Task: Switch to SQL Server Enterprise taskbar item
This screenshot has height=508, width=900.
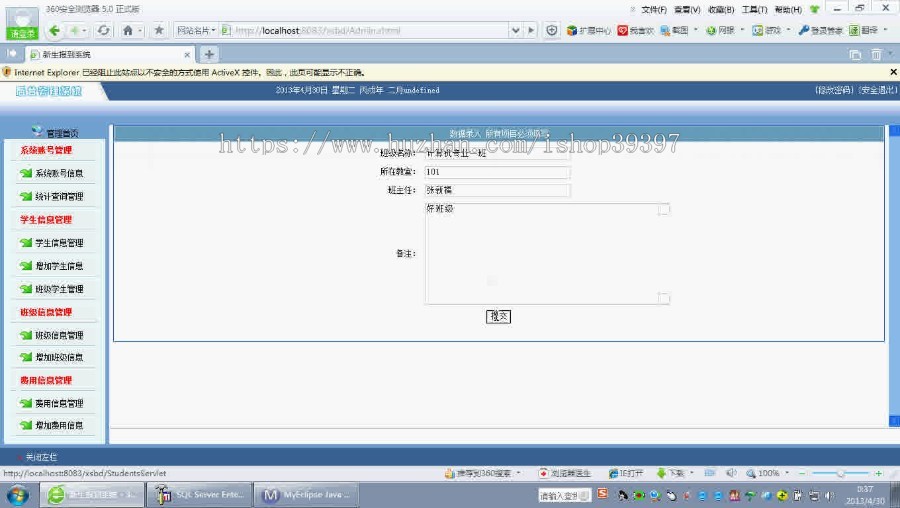Action: [x=199, y=494]
